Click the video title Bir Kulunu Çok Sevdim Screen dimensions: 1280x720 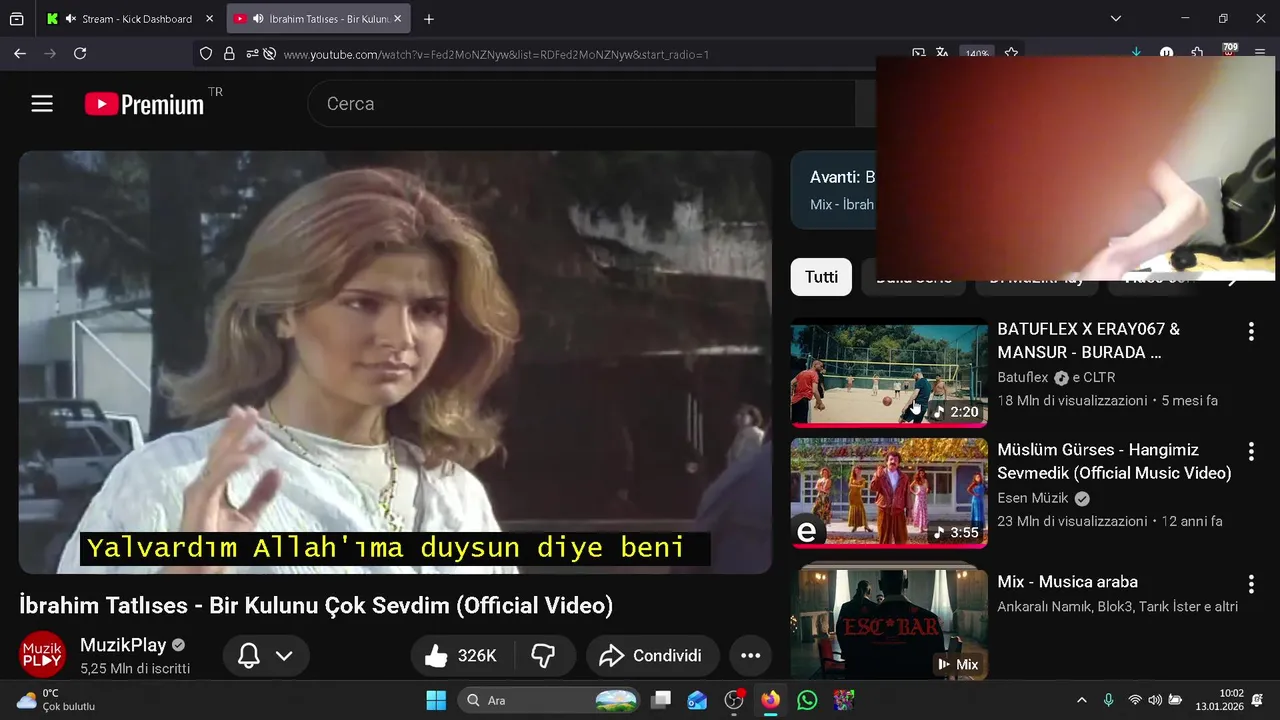pos(316,605)
